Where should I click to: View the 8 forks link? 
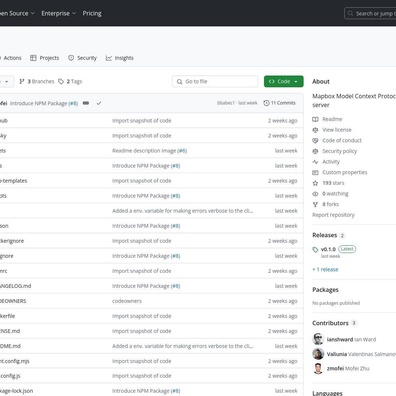331,204
